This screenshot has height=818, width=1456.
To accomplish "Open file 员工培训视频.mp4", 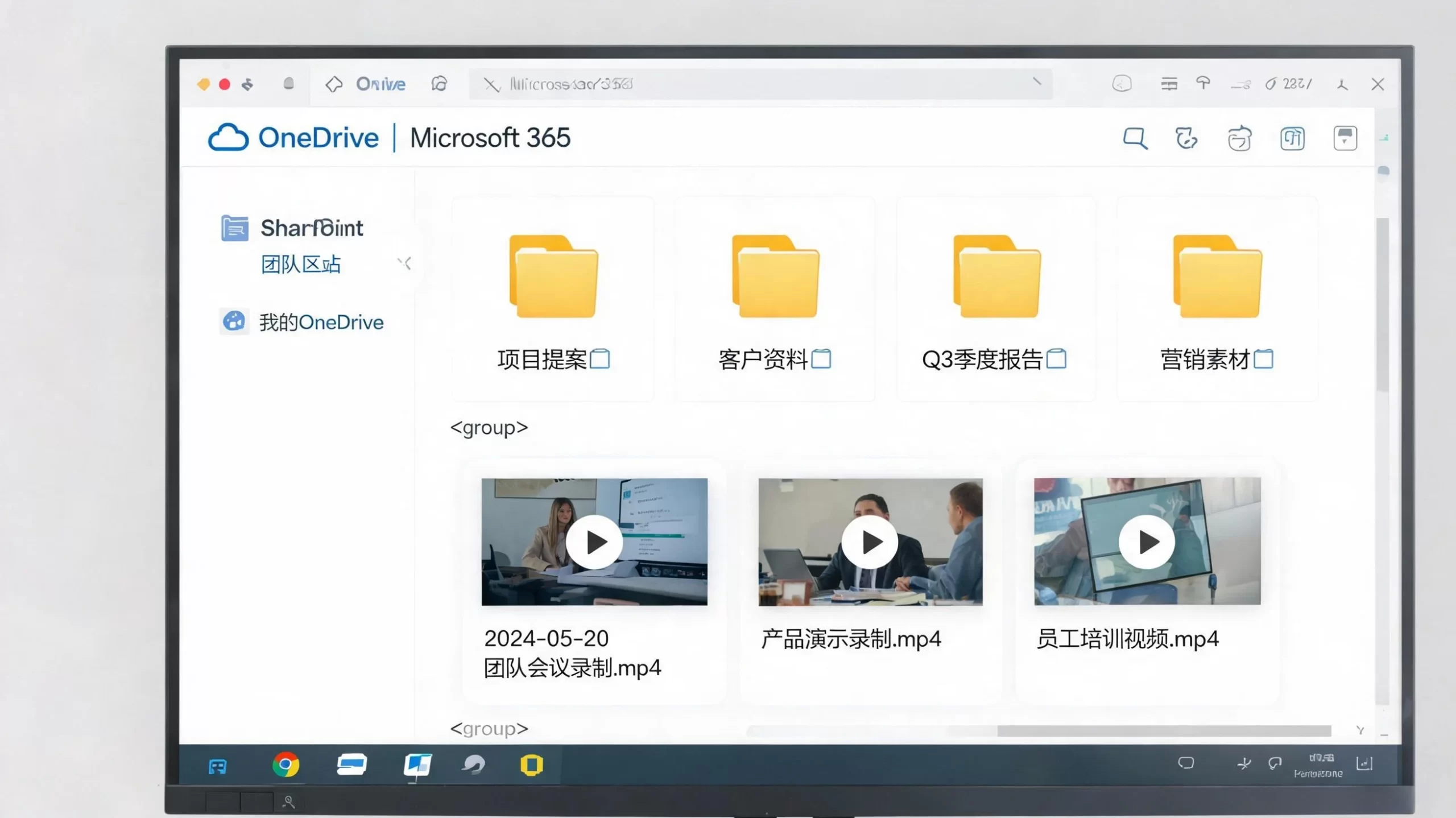I will click(1127, 639).
